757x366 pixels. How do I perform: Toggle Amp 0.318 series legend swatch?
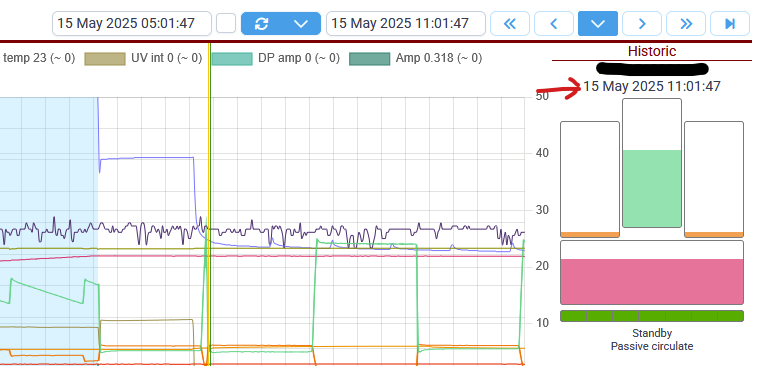coord(369,59)
